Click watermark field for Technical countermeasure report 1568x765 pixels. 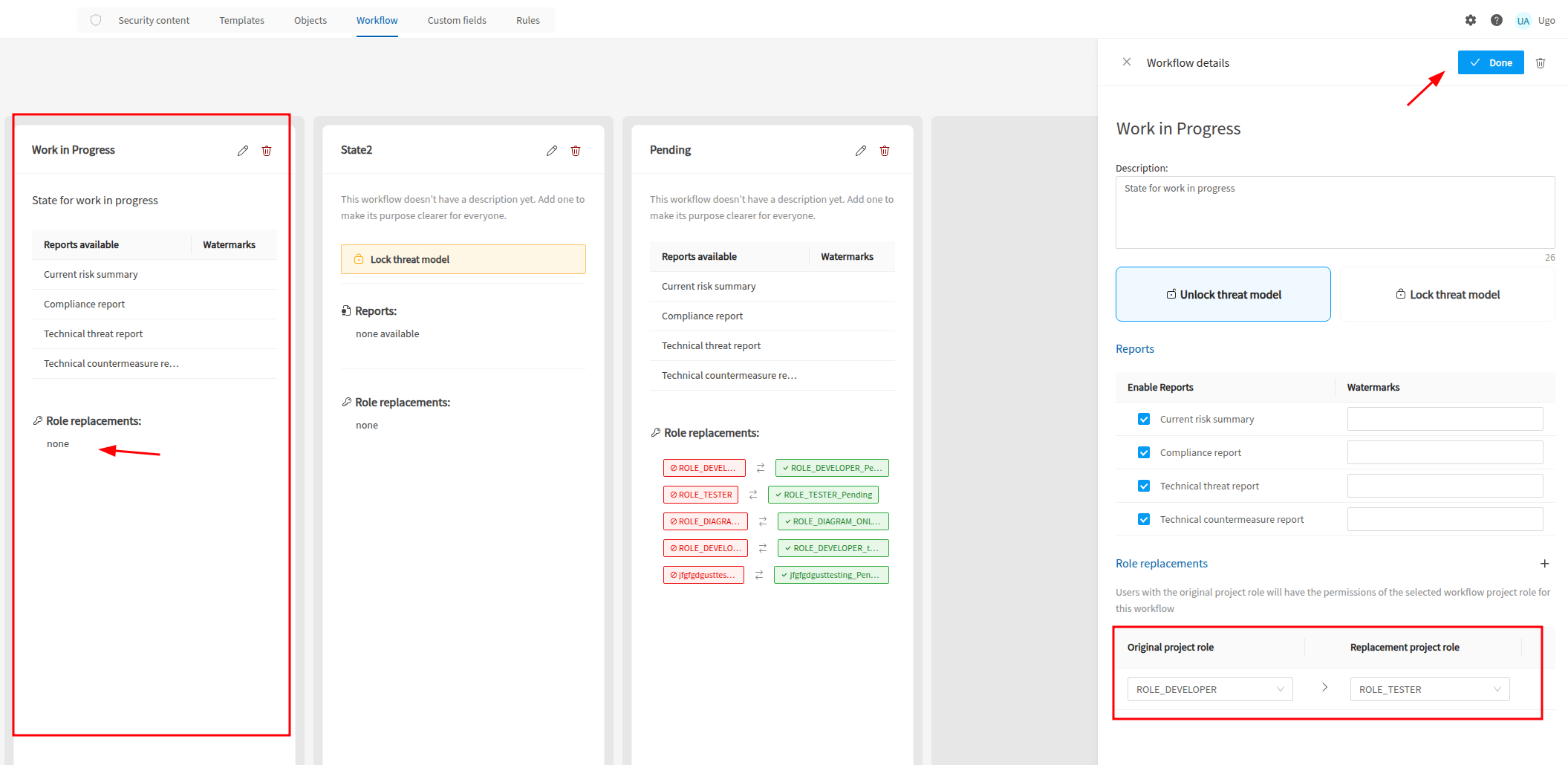(x=1445, y=519)
